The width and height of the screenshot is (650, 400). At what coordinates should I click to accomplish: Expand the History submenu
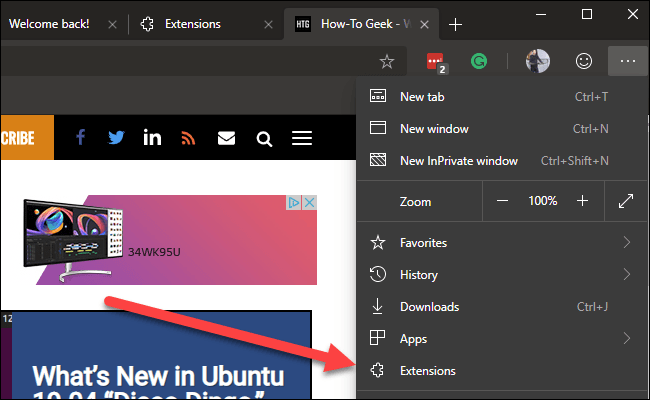click(x=626, y=274)
